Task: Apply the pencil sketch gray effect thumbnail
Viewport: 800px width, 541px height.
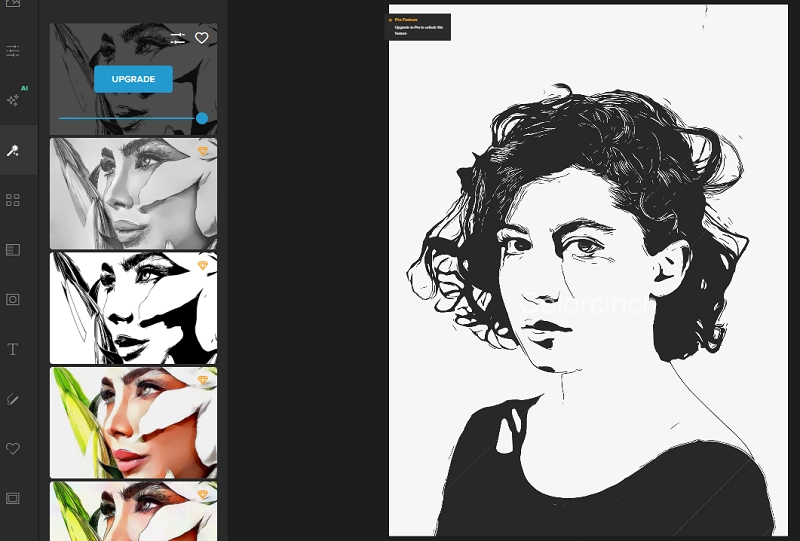Action: [133, 193]
